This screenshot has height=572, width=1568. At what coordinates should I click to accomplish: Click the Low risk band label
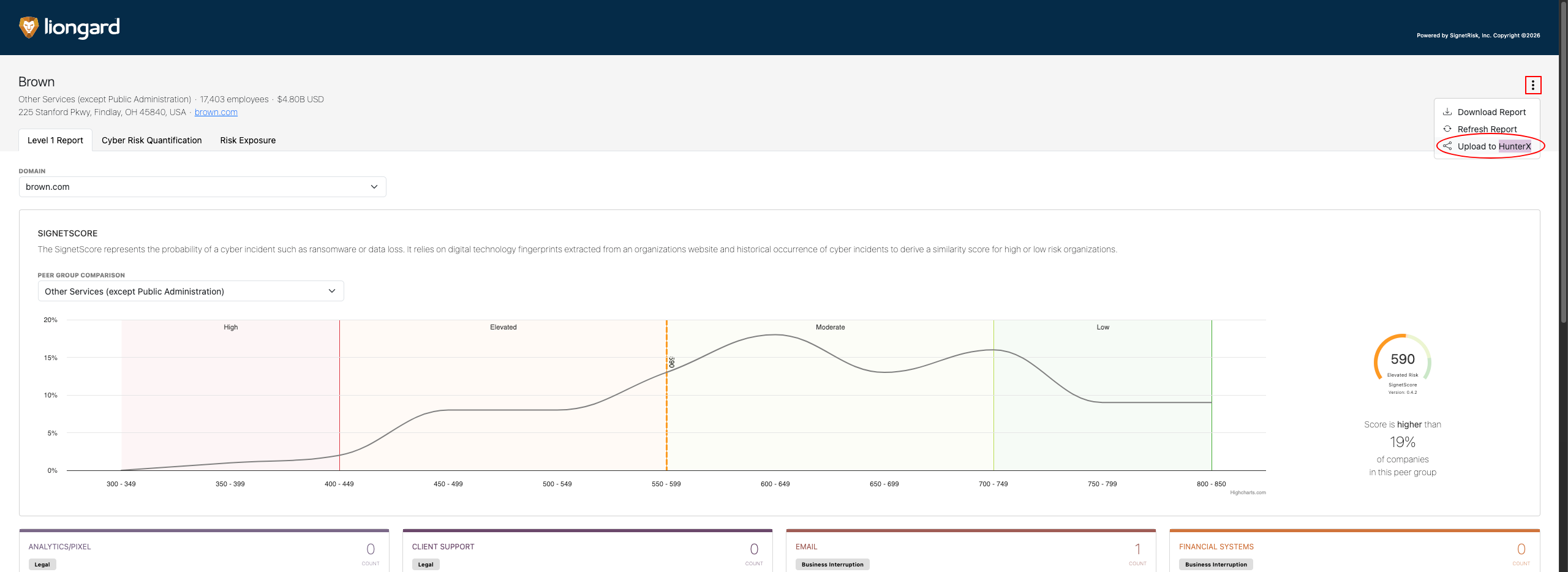click(x=1103, y=327)
